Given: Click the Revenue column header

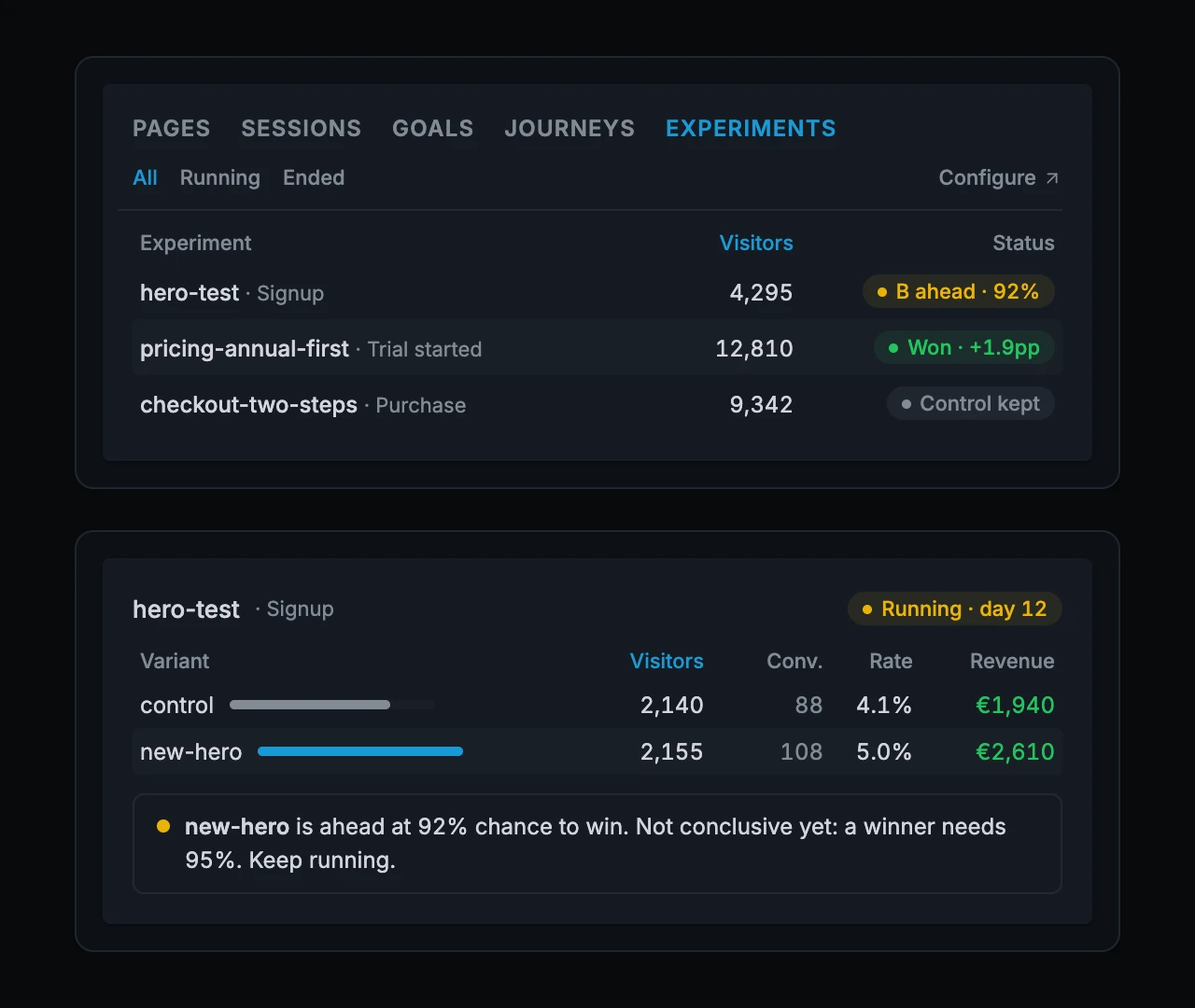Looking at the screenshot, I should 1012,661.
